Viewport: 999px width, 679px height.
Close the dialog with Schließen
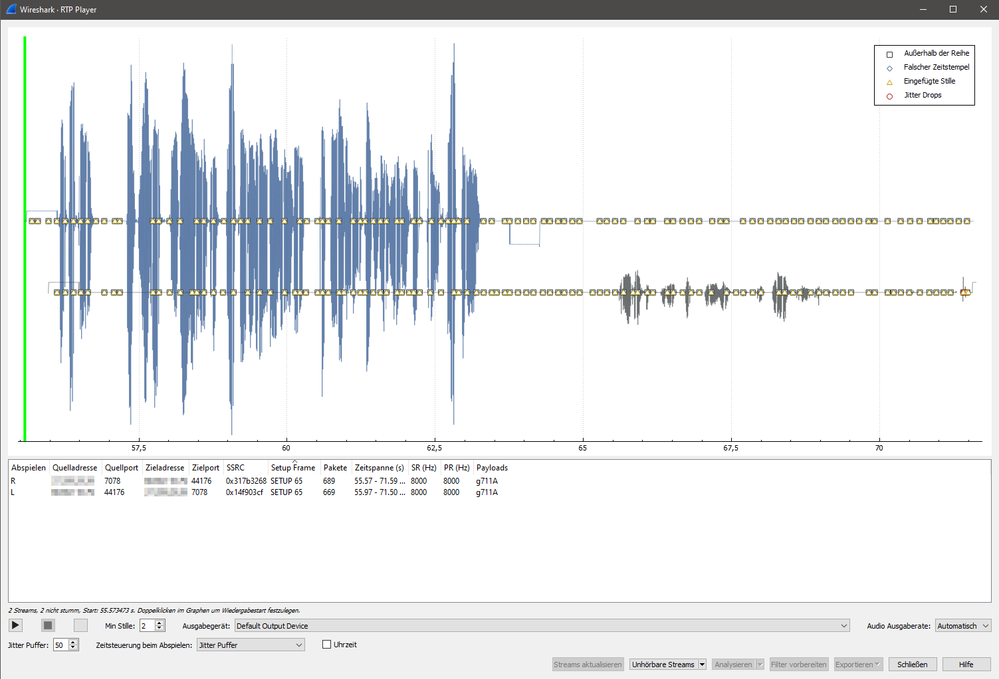tap(912, 664)
